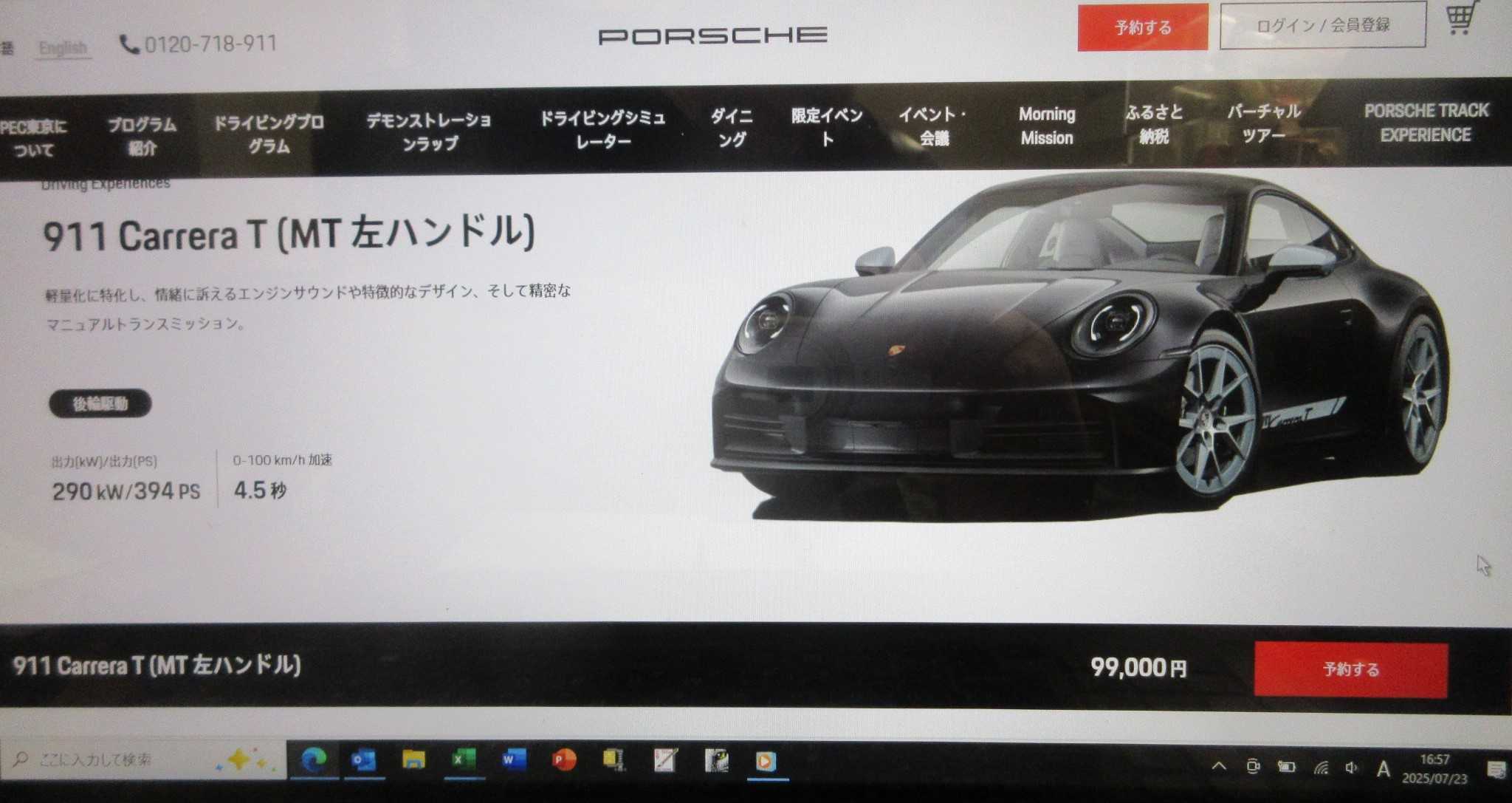Open PowerPoint from the taskbar

564,760
